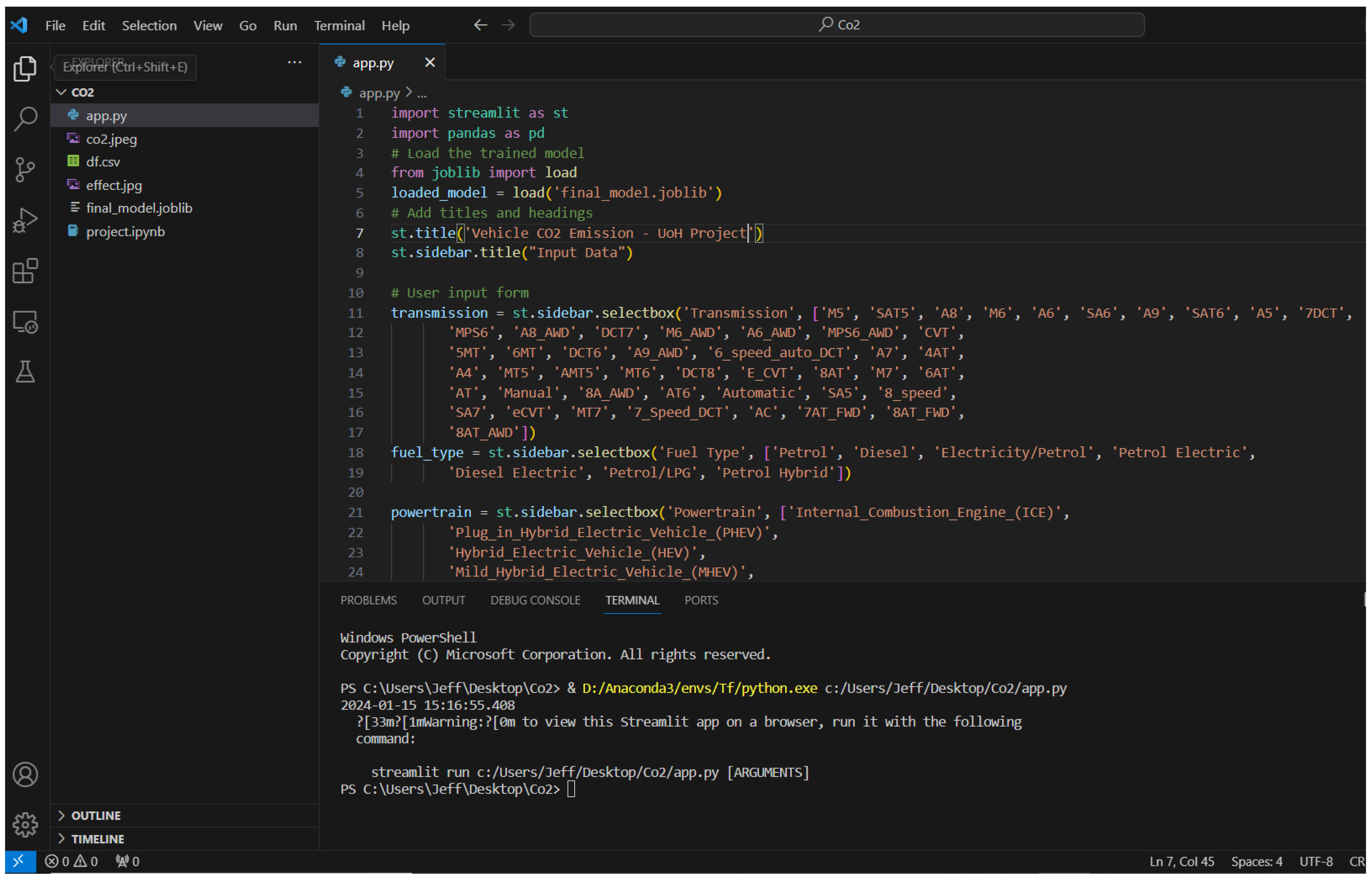
Task: Open the Extensions view icon
Action: (x=25, y=271)
